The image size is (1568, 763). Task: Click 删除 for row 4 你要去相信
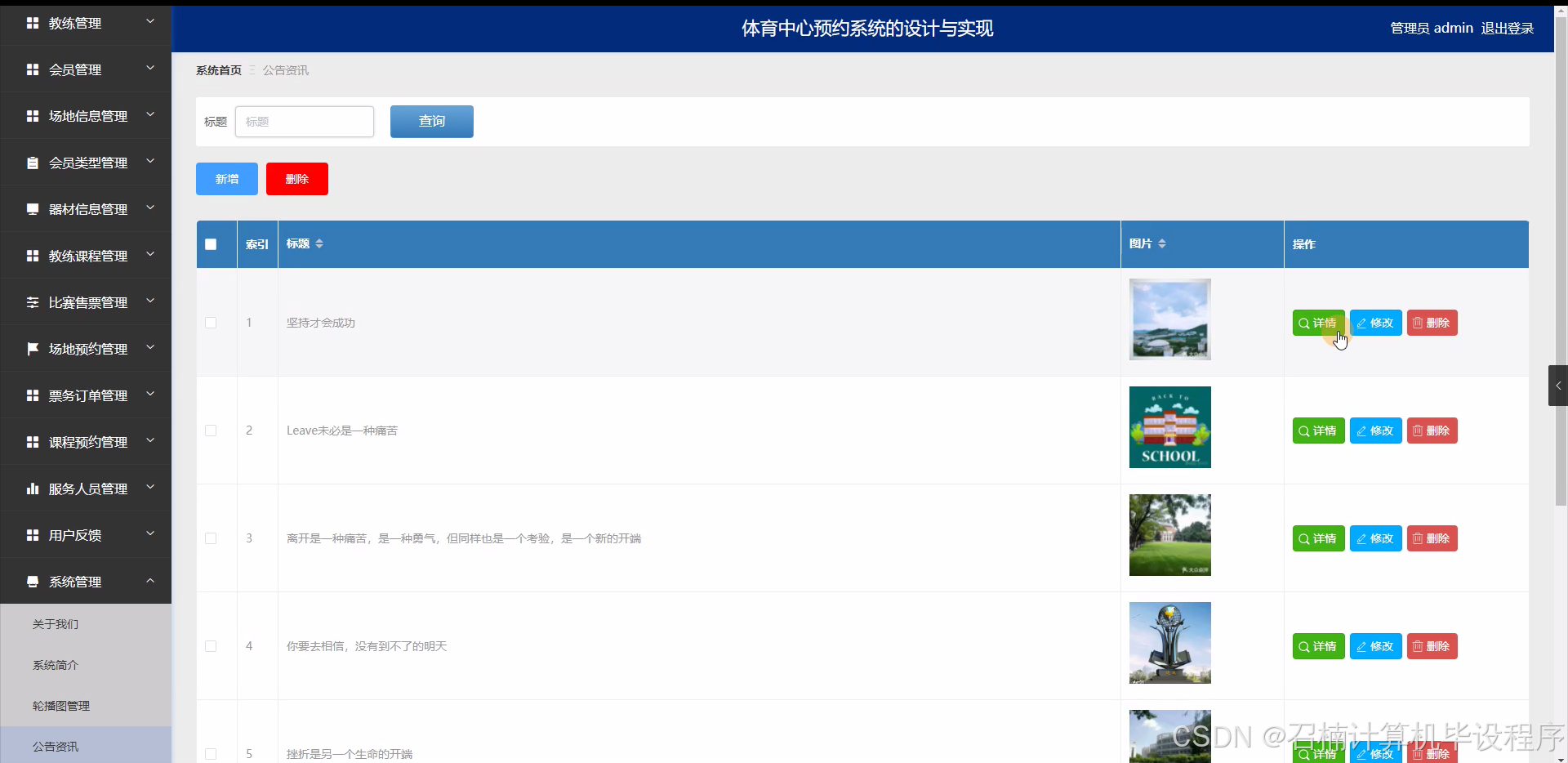click(1432, 646)
